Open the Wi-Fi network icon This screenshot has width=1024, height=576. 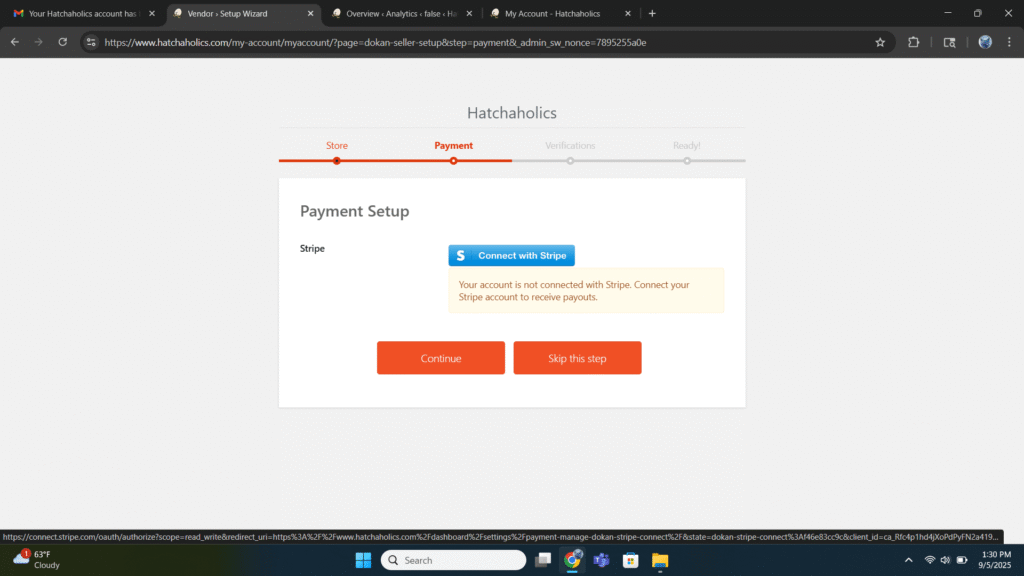(x=929, y=560)
